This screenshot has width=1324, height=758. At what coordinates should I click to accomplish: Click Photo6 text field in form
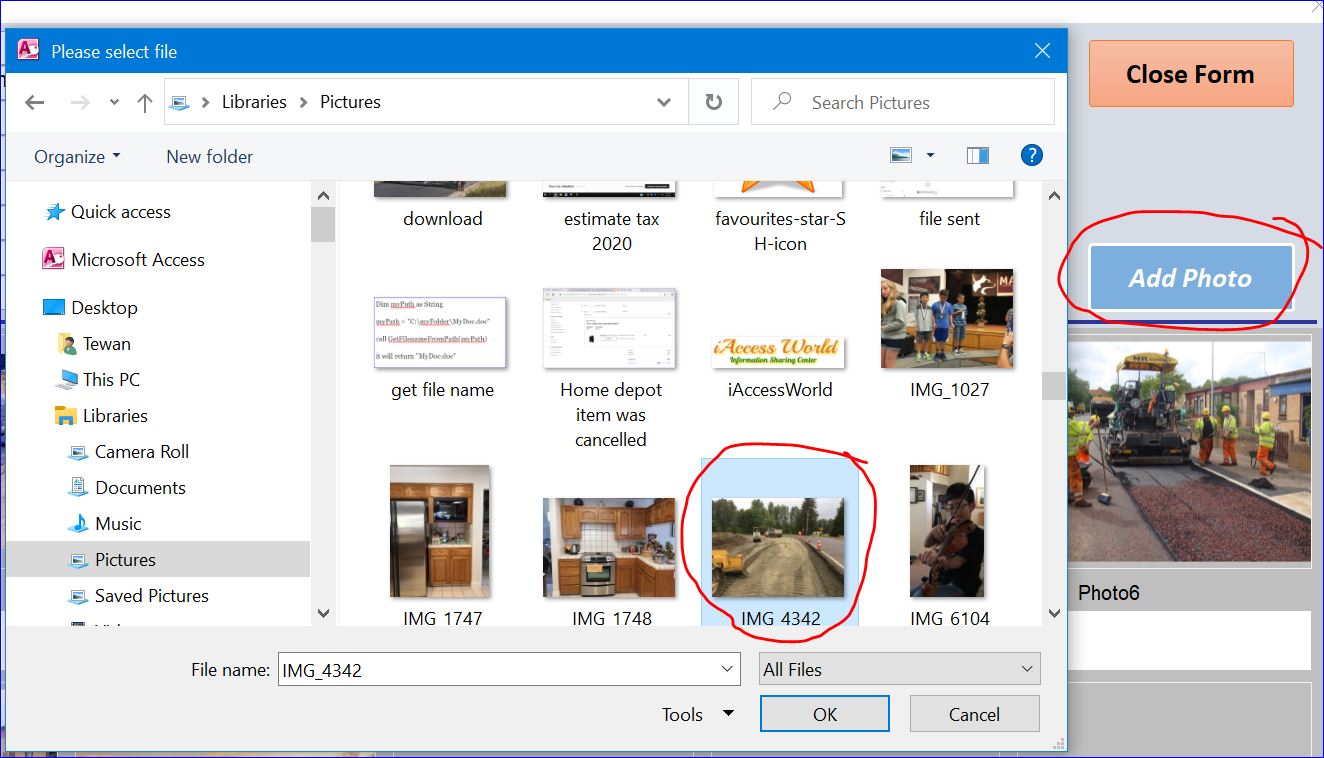click(1190, 640)
